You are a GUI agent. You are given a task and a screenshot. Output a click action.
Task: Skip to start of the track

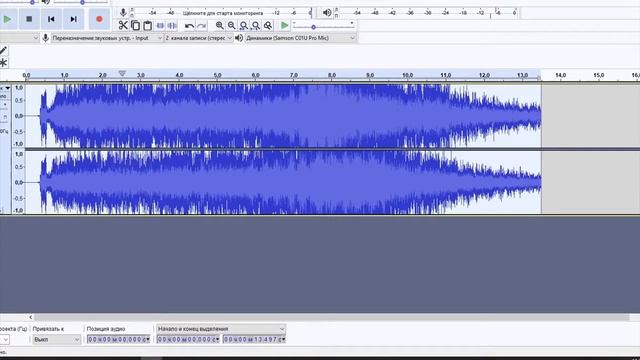pyautogui.click(x=51, y=19)
